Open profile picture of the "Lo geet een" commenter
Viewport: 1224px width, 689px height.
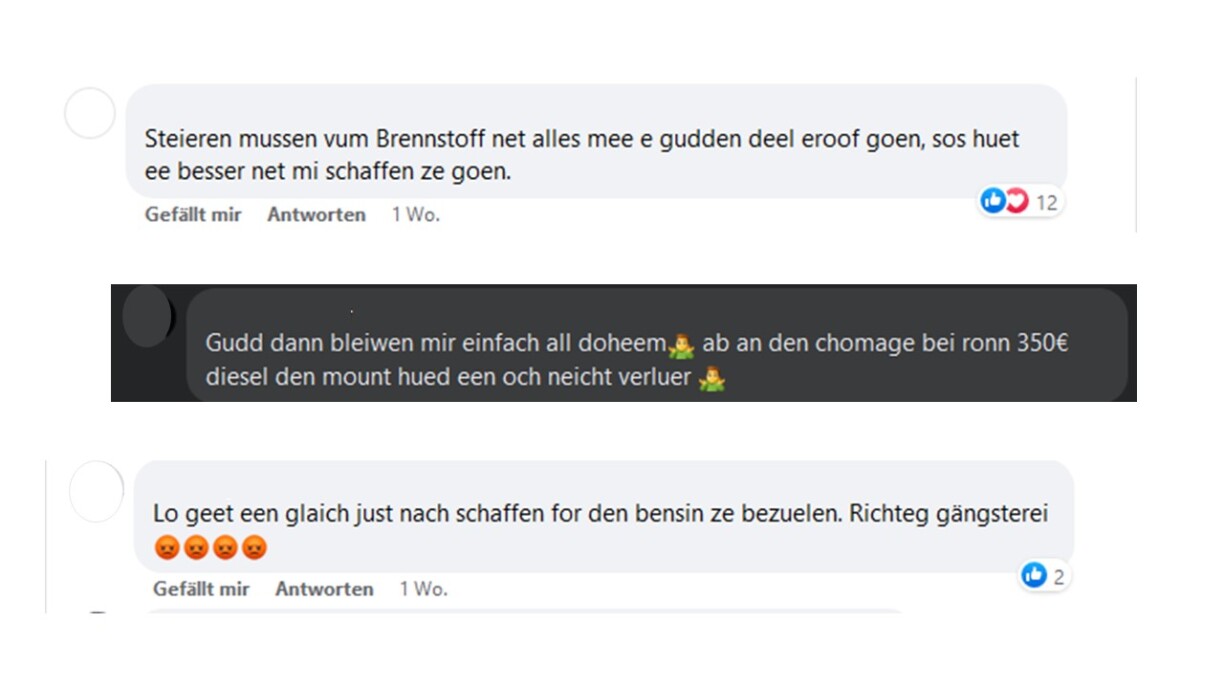(x=96, y=492)
